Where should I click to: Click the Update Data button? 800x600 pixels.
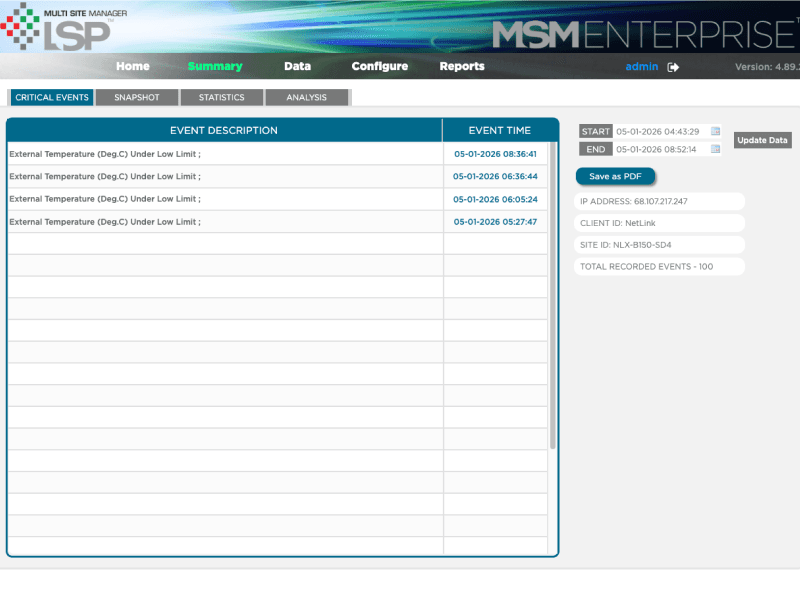762,140
